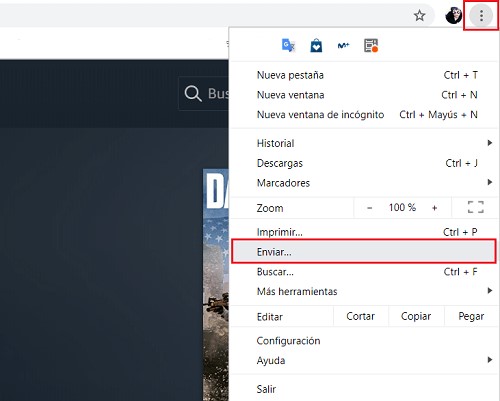
Task: Click the 100 % zoom value
Action: point(402,207)
